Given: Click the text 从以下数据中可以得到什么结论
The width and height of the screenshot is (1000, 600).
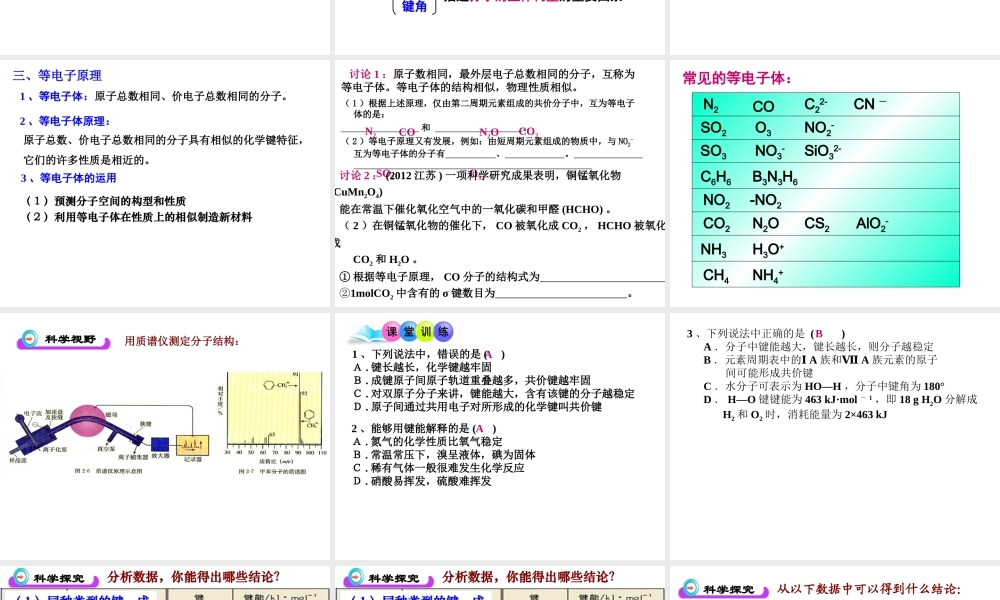Looking at the screenshot, I should pos(868,589).
